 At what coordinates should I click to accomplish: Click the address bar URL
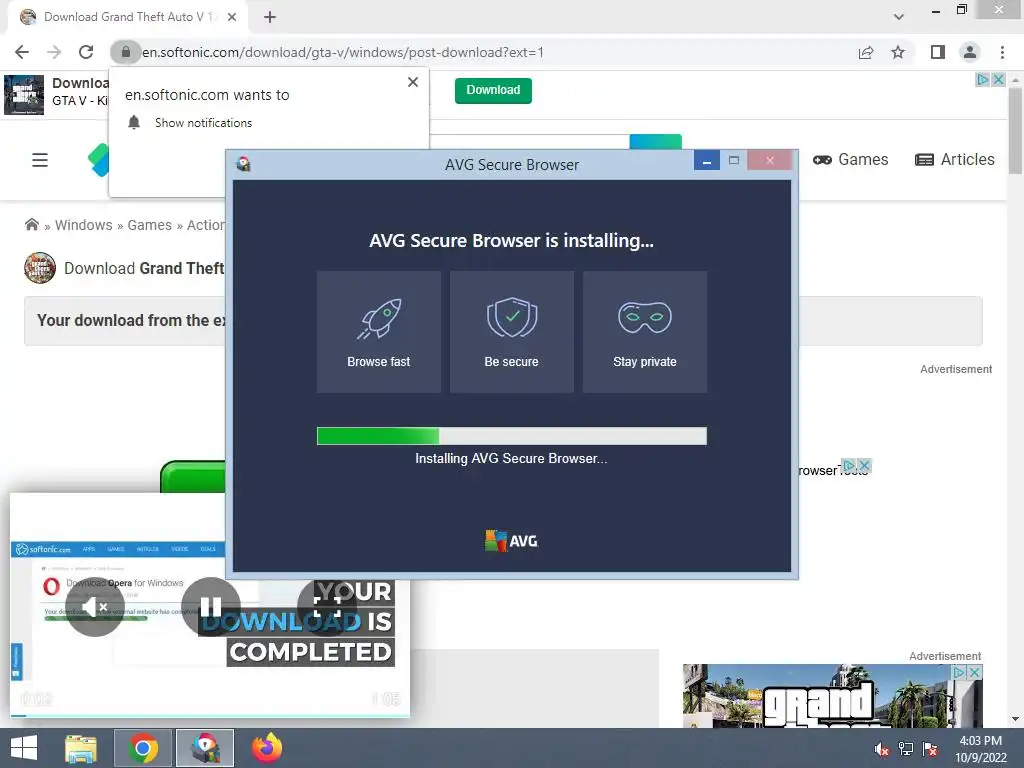click(x=343, y=52)
